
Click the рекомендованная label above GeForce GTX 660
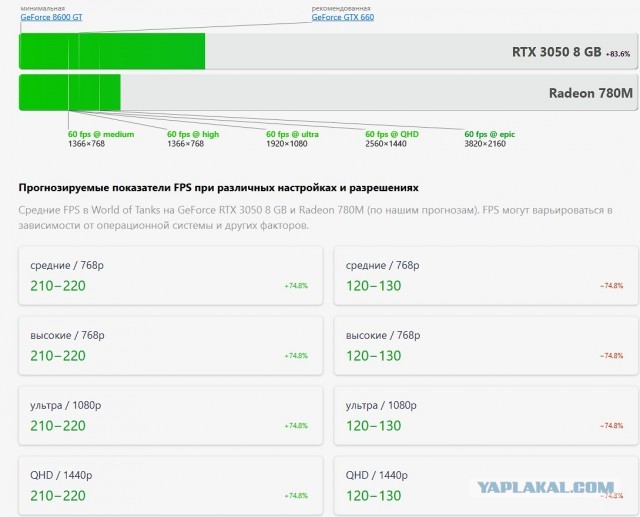point(341,8)
